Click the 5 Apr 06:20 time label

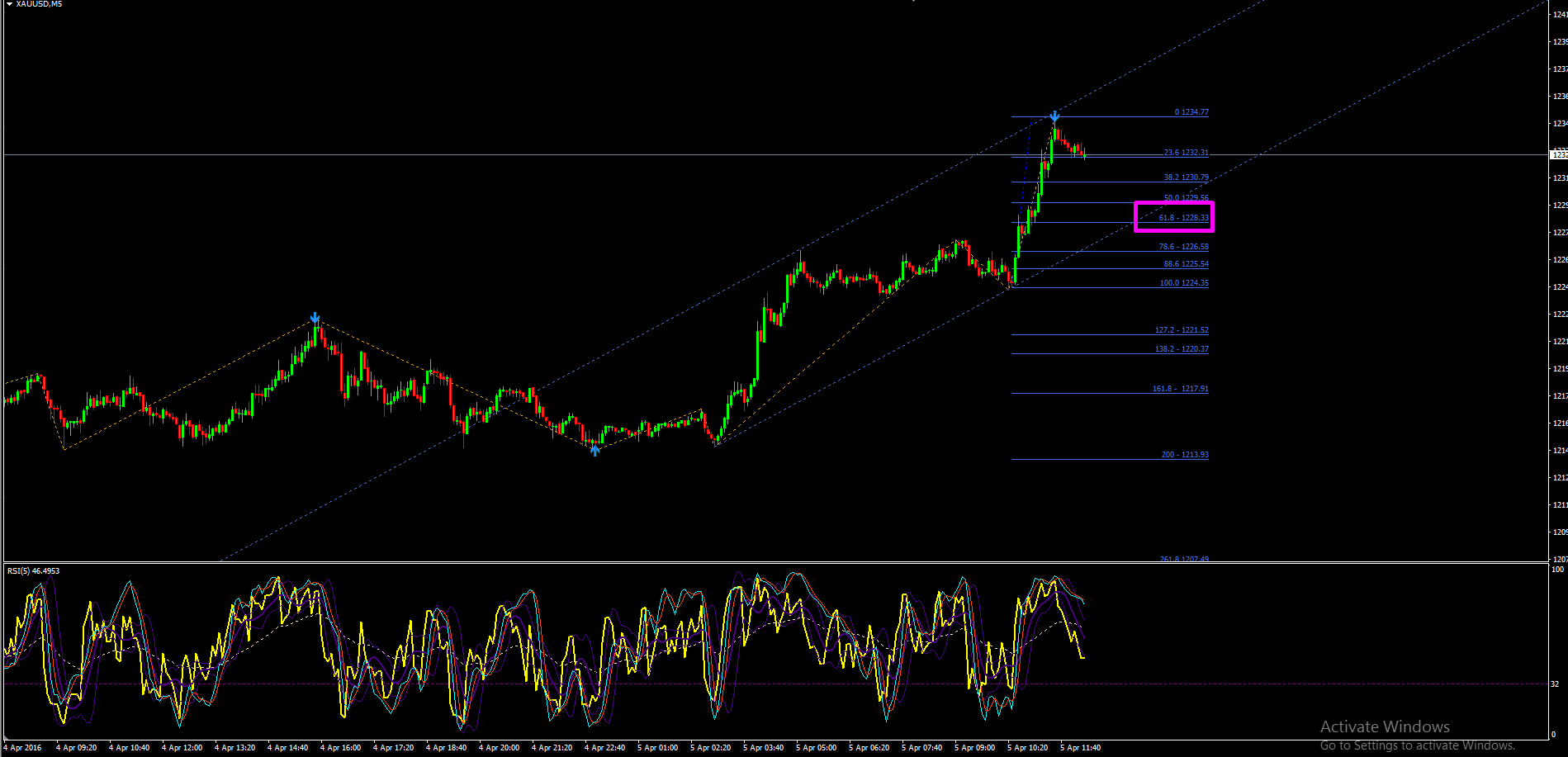[x=869, y=748]
